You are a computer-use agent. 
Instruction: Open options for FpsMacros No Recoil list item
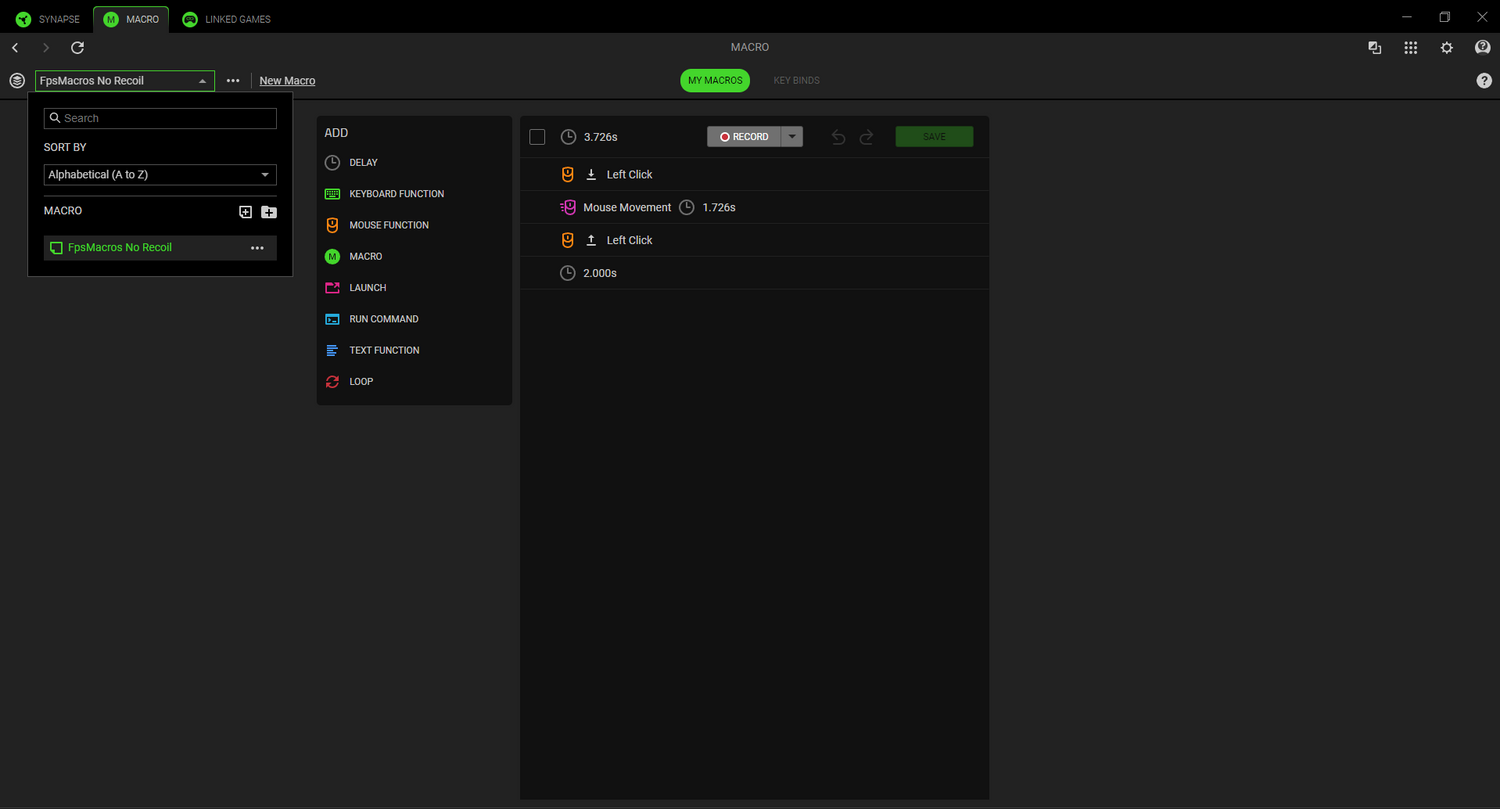click(257, 248)
